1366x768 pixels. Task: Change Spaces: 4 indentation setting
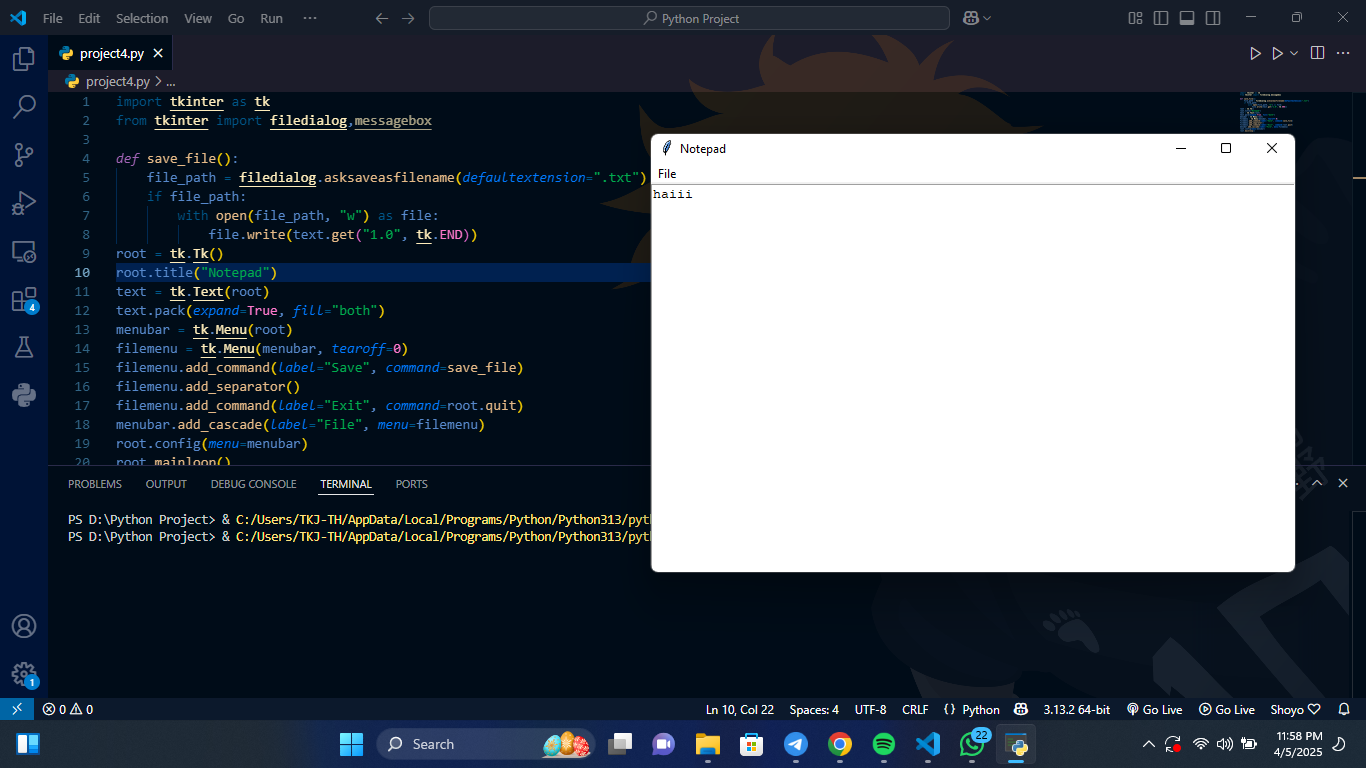[x=814, y=709]
